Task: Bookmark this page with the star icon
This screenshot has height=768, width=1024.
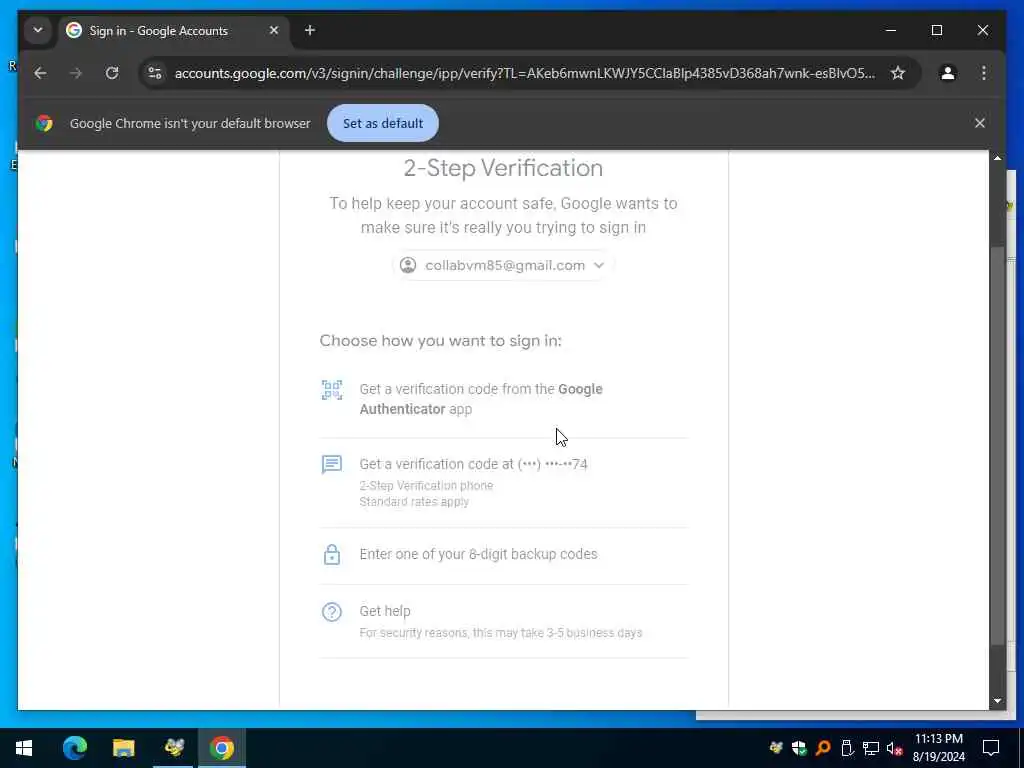Action: pyautogui.click(x=898, y=73)
